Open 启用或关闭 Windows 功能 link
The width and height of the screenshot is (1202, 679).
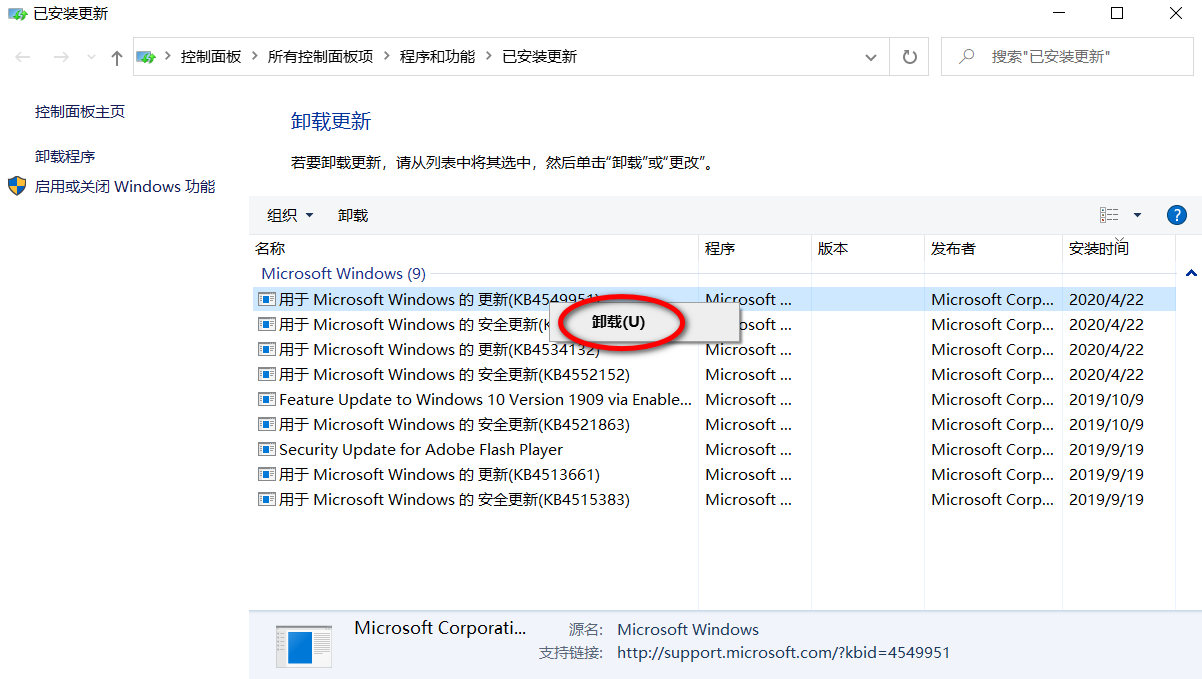pyautogui.click(x=125, y=186)
